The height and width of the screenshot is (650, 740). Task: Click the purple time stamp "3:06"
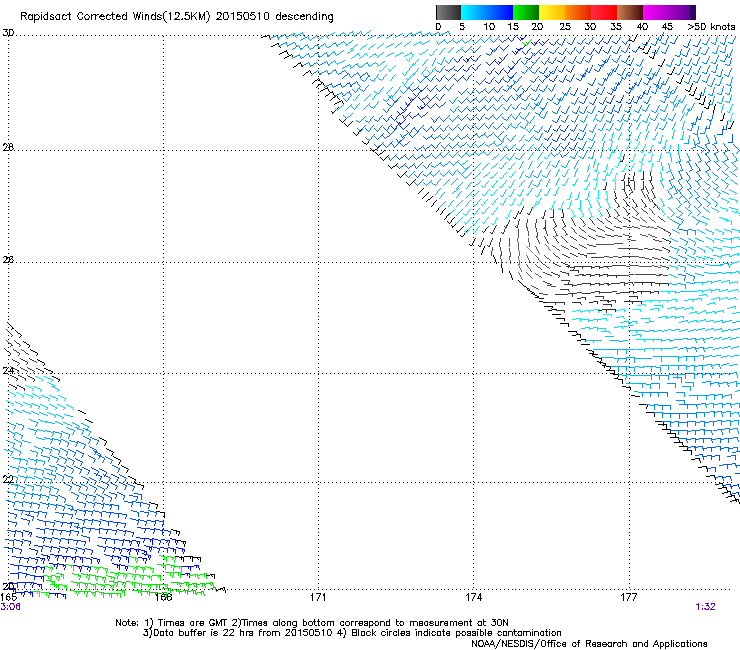pyautogui.click(x=10, y=607)
